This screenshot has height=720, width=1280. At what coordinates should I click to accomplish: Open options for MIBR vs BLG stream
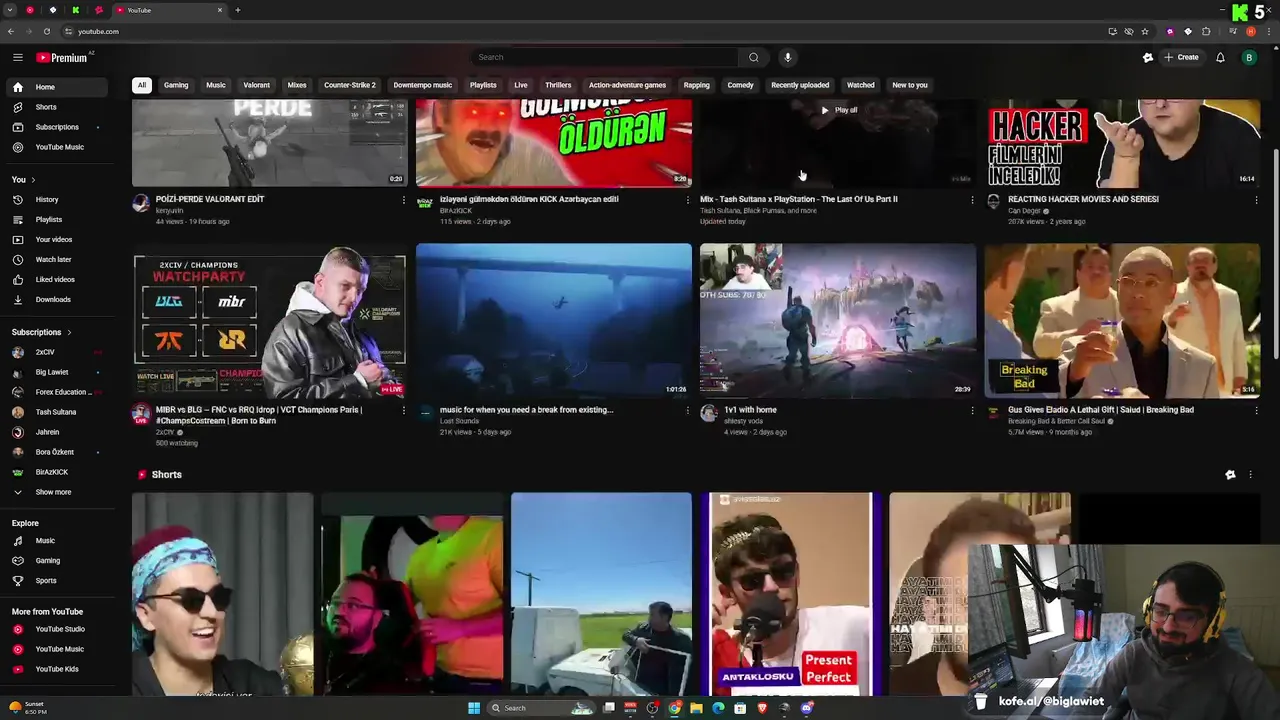click(x=404, y=410)
